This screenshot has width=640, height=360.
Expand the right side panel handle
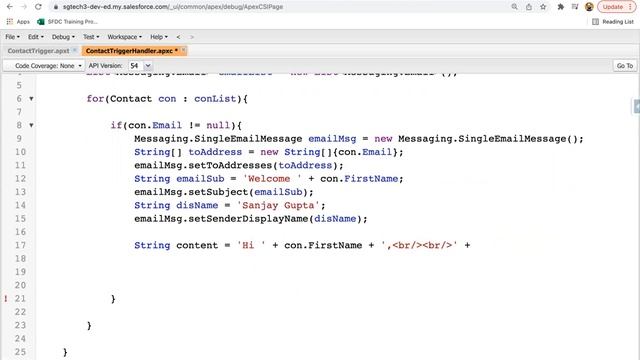click(x=636, y=106)
